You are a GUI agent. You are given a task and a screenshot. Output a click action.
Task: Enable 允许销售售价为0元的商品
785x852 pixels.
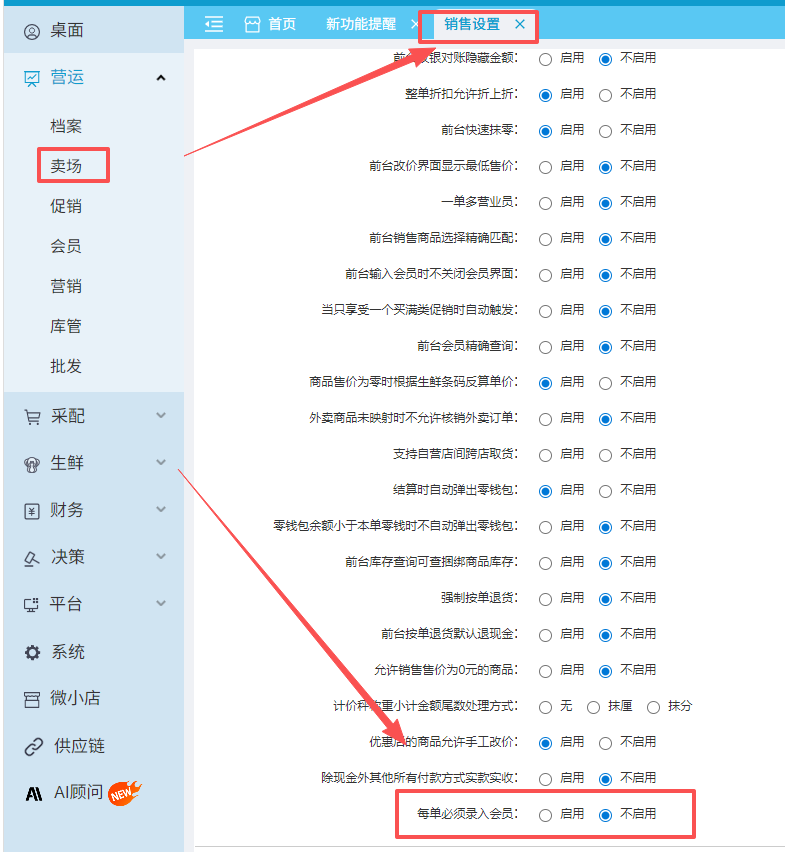545,671
